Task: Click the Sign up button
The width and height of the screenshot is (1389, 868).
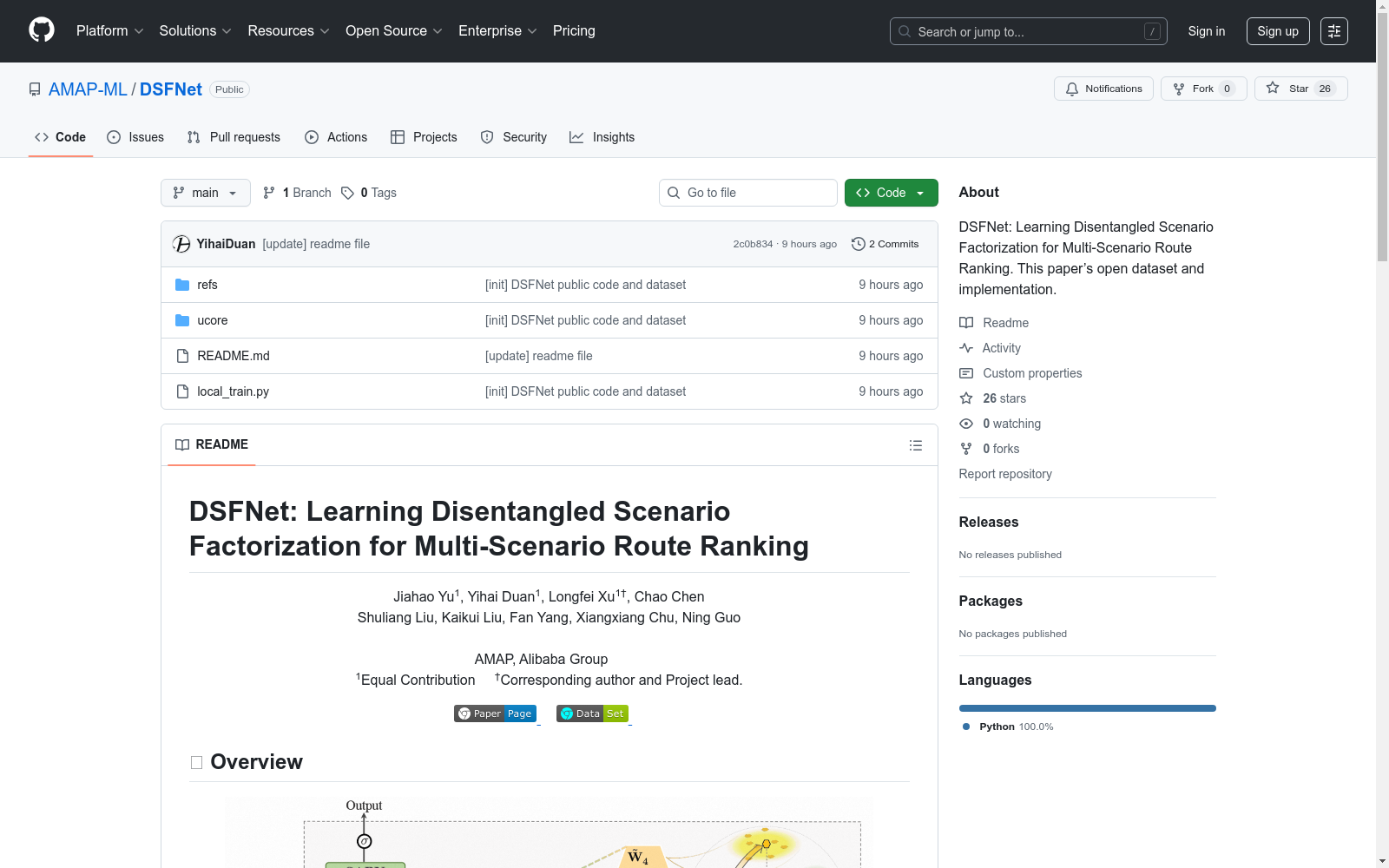Action: click(1278, 31)
